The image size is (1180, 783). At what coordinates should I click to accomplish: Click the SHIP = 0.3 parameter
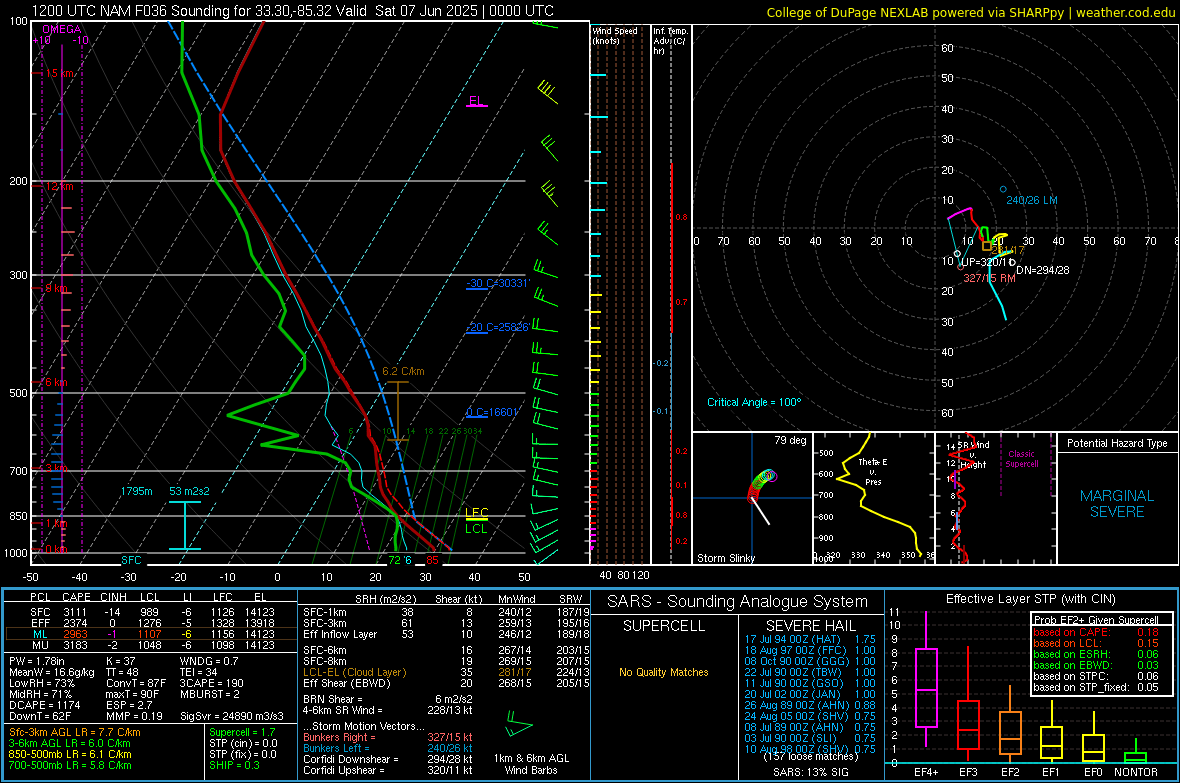[234, 765]
